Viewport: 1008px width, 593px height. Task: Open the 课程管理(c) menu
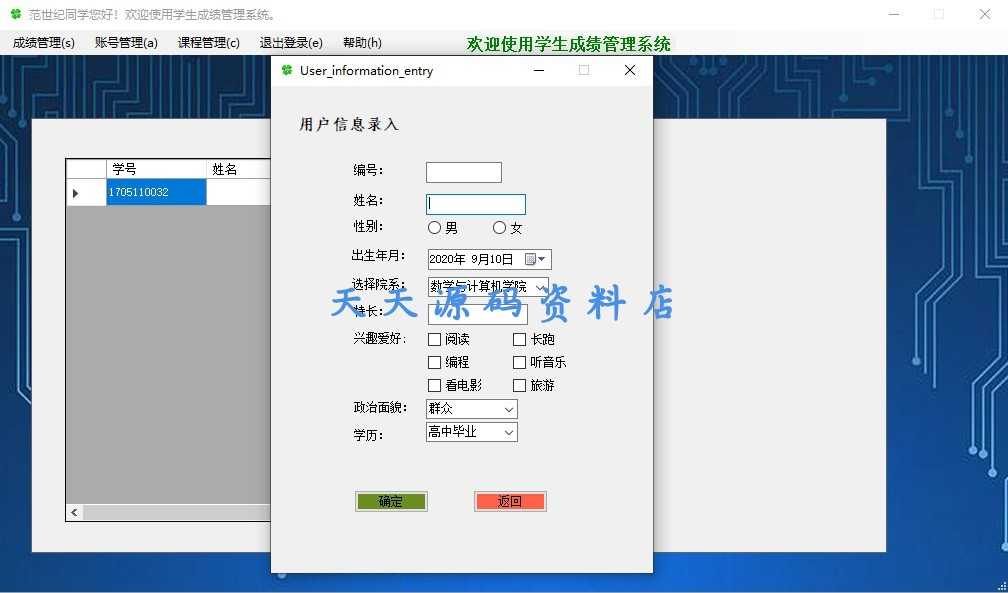click(x=208, y=43)
